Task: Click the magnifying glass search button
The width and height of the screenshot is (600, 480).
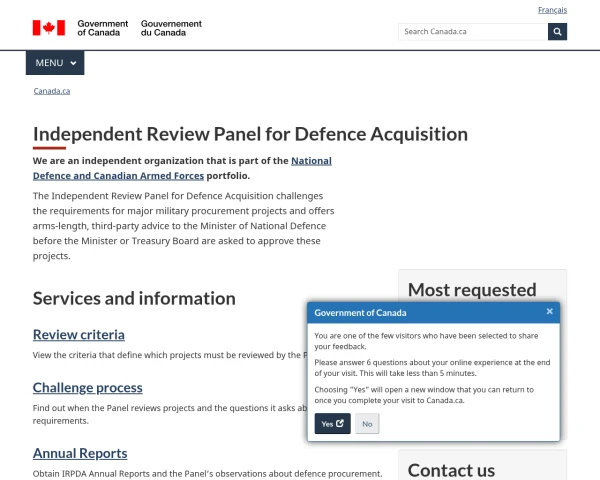Action: (x=557, y=31)
